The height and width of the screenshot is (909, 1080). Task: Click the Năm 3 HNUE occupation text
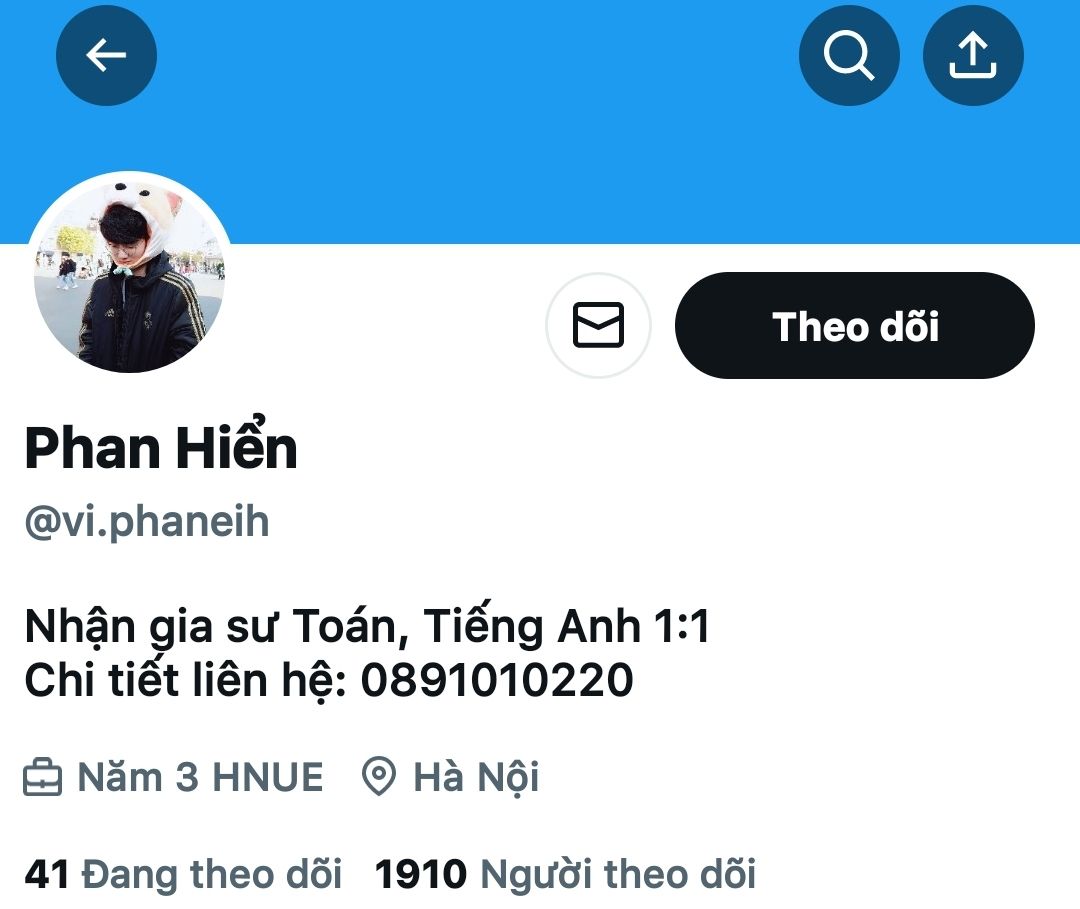click(x=200, y=777)
